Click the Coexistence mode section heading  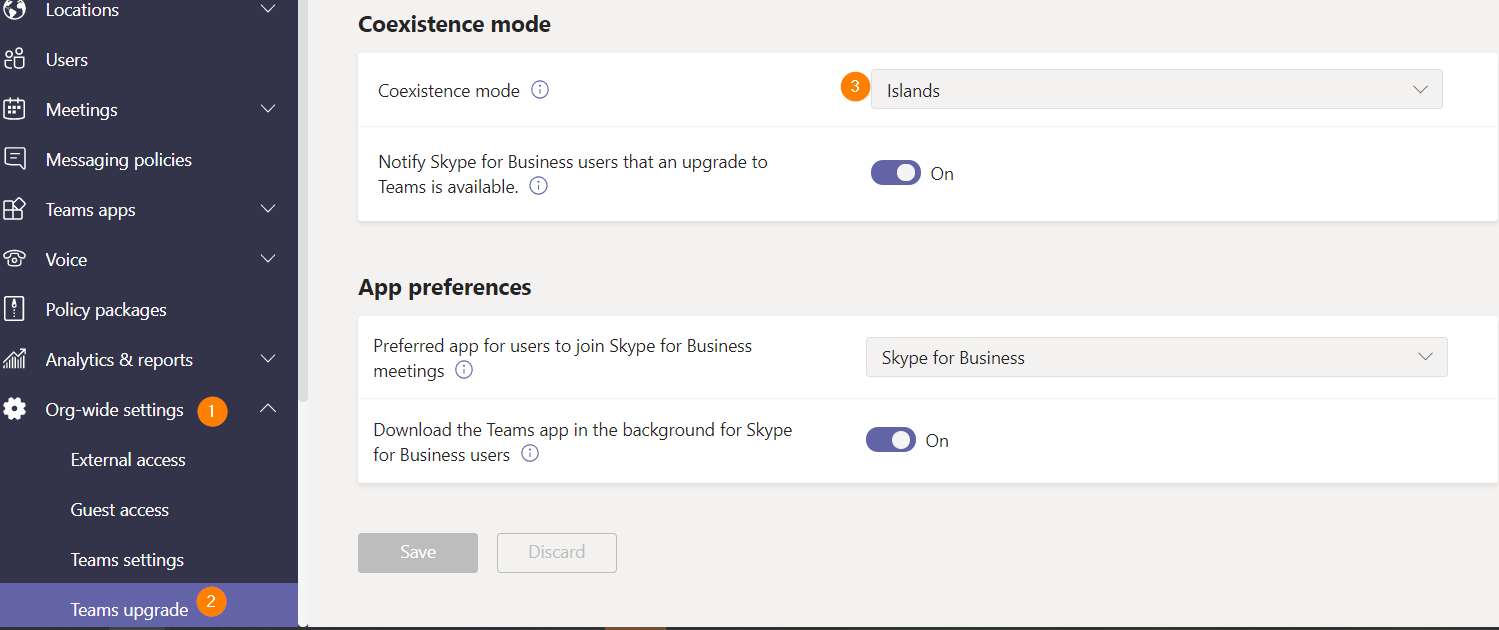point(454,23)
